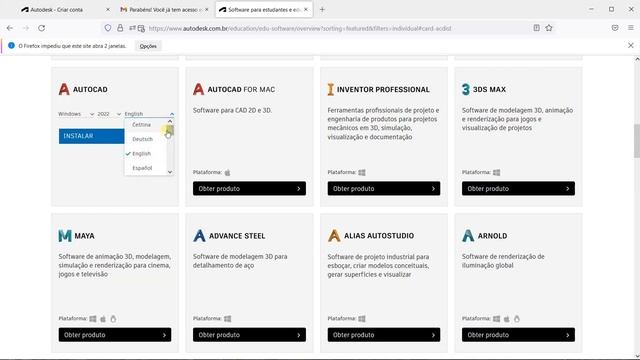Click Obter produto for Maya
This screenshot has height=360, width=640.
tap(115, 335)
